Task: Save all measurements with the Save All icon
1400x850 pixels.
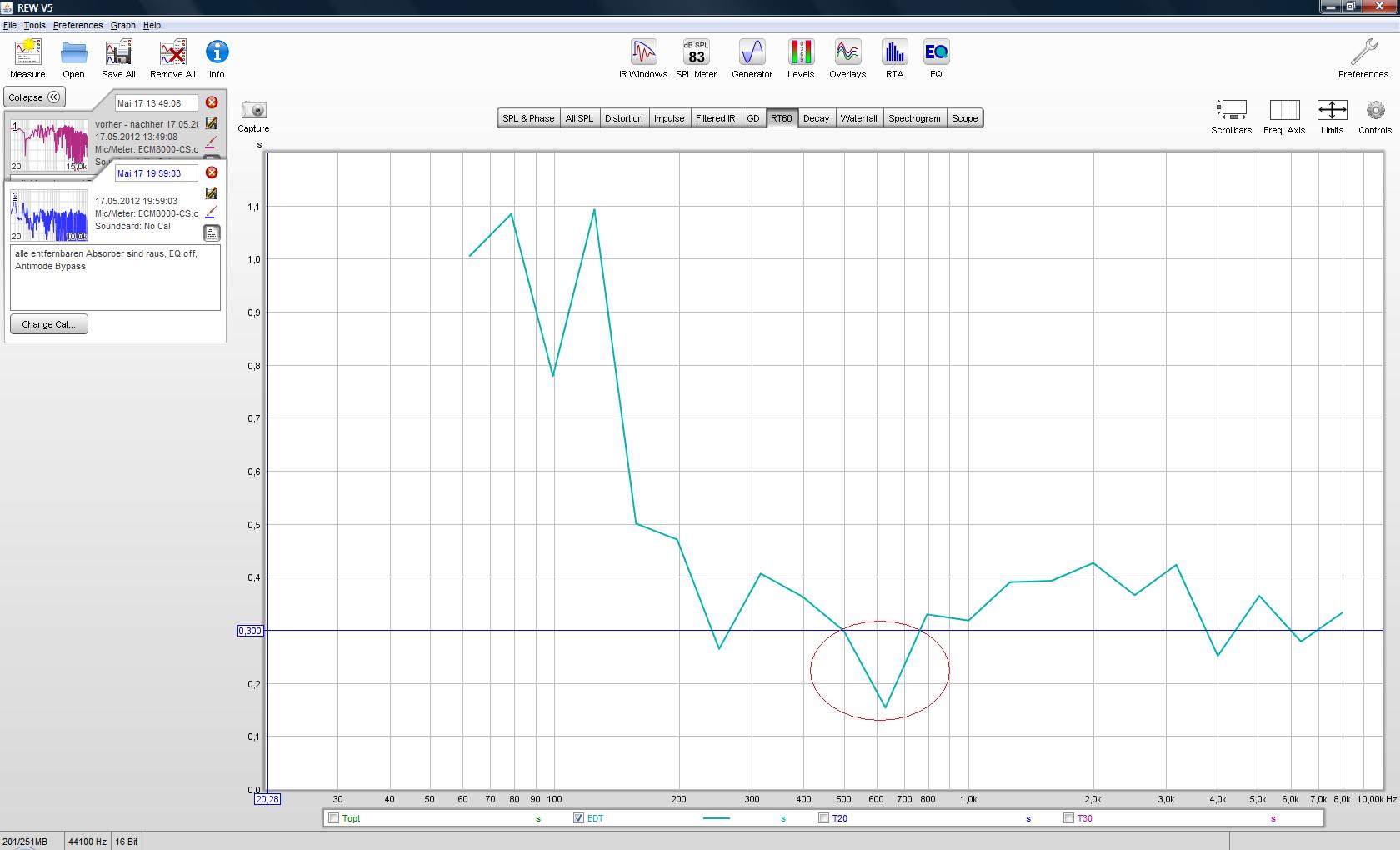Action: pyautogui.click(x=118, y=59)
